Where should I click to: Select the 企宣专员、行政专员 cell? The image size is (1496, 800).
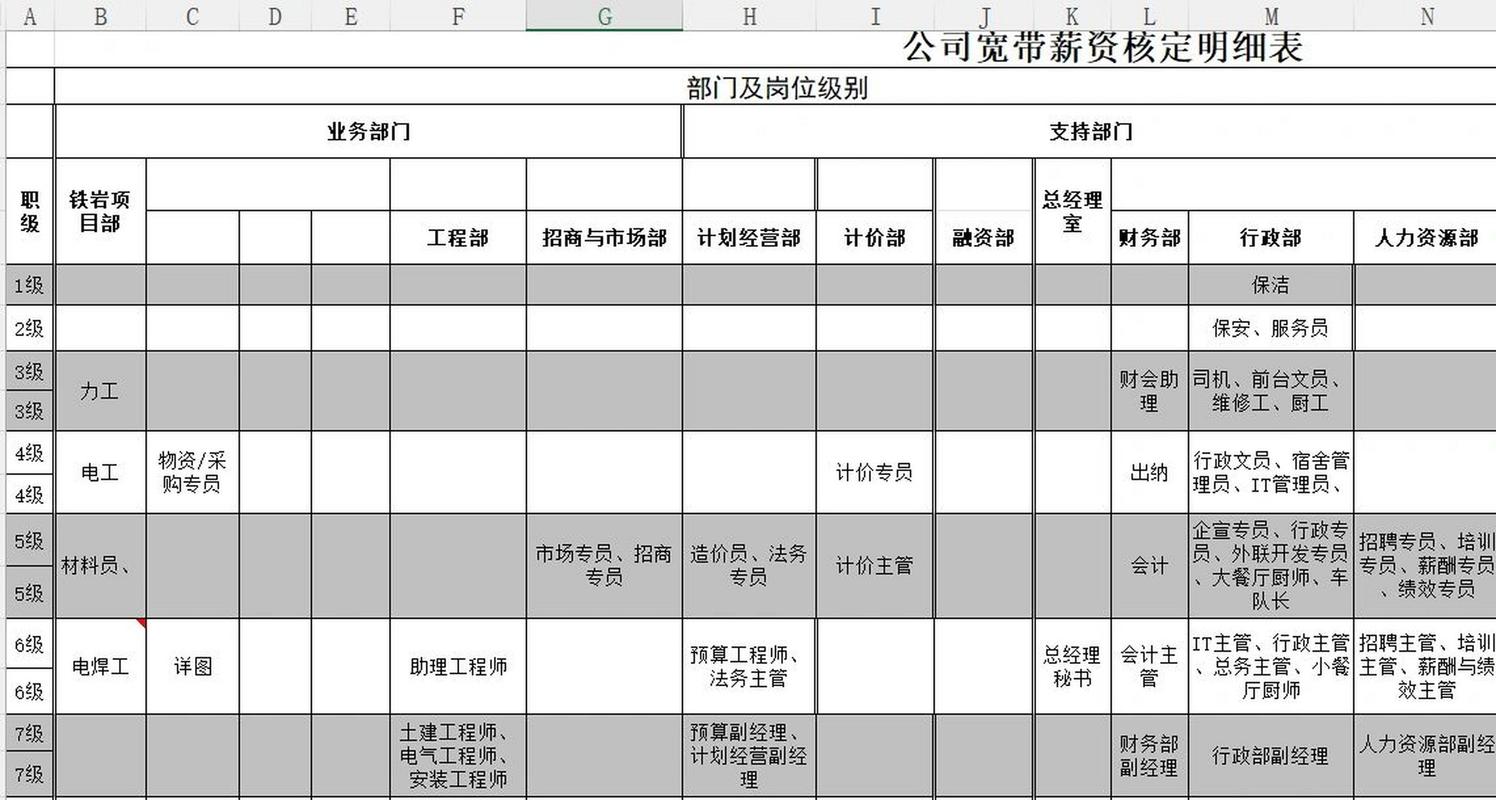coord(1271,565)
